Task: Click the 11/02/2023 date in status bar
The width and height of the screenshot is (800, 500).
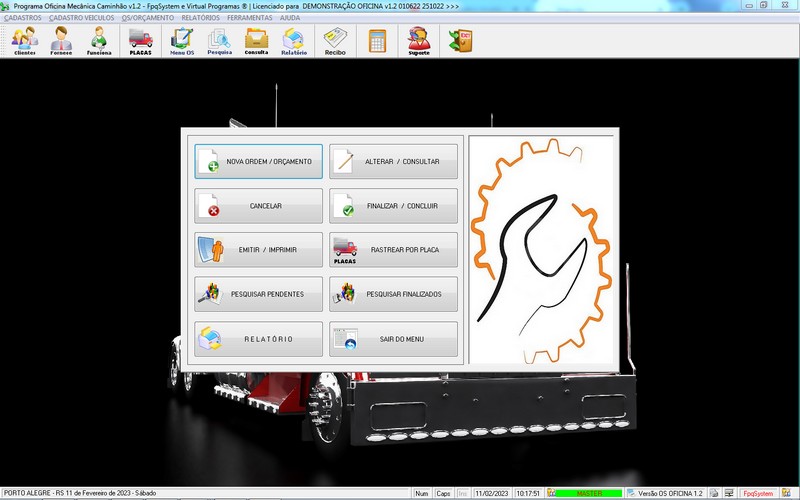Action: [x=492, y=493]
